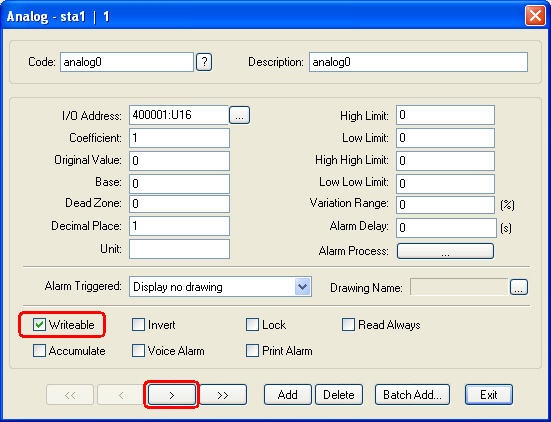Turn on Accumulate checkbox
Viewport: 551px width, 422px height.
[39, 351]
